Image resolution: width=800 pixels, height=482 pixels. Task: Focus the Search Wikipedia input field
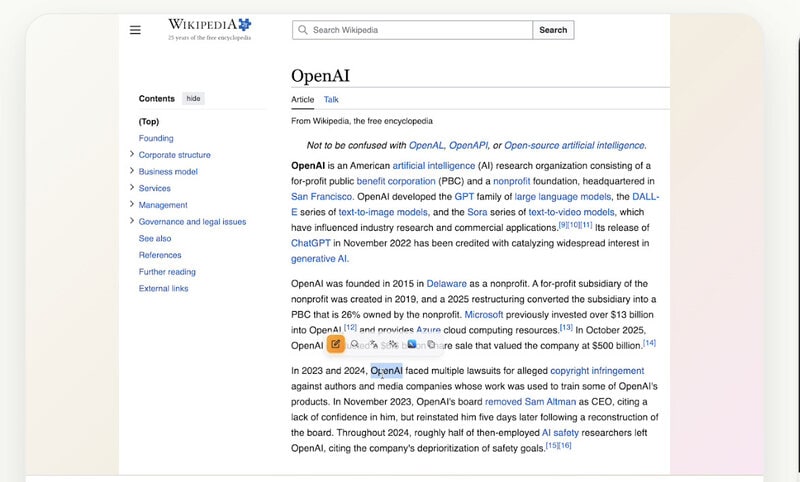coord(412,30)
